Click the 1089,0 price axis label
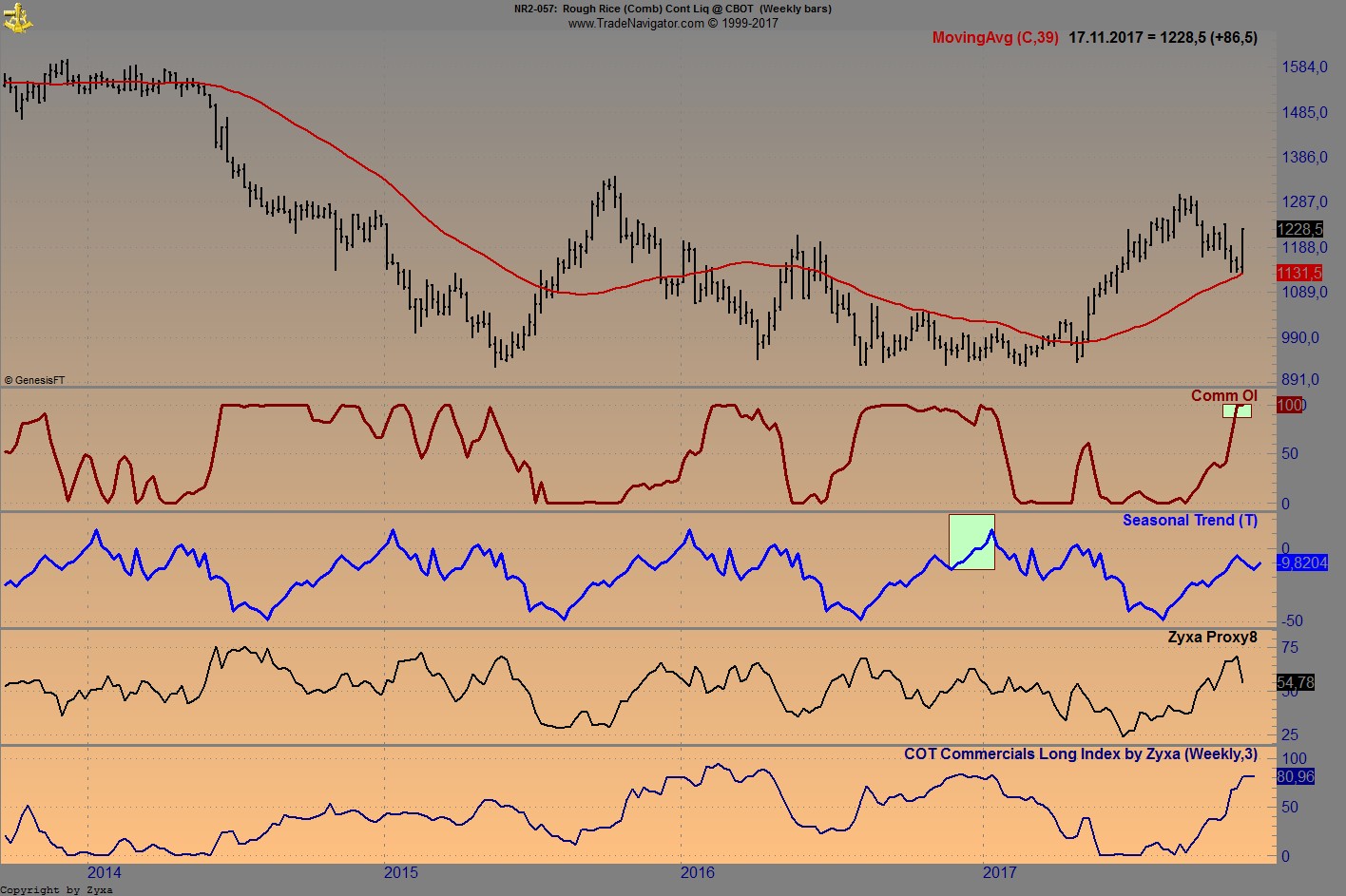The image size is (1346, 896). click(1304, 293)
